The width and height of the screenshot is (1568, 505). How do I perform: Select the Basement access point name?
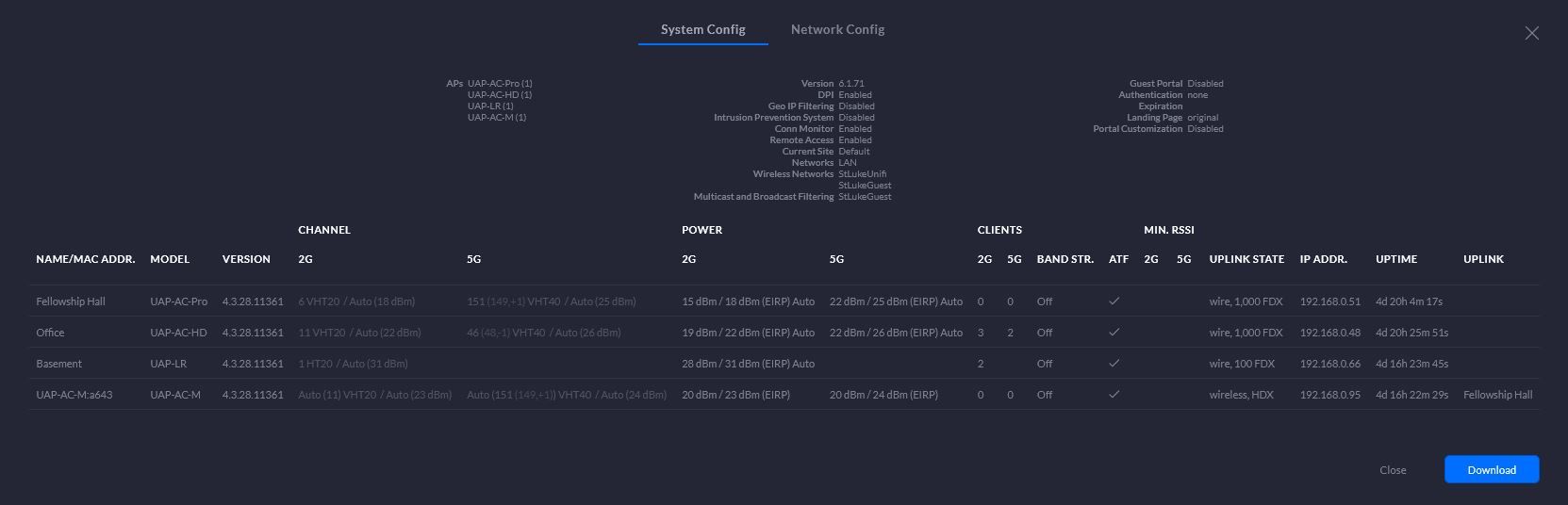click(x=58, y=364)
